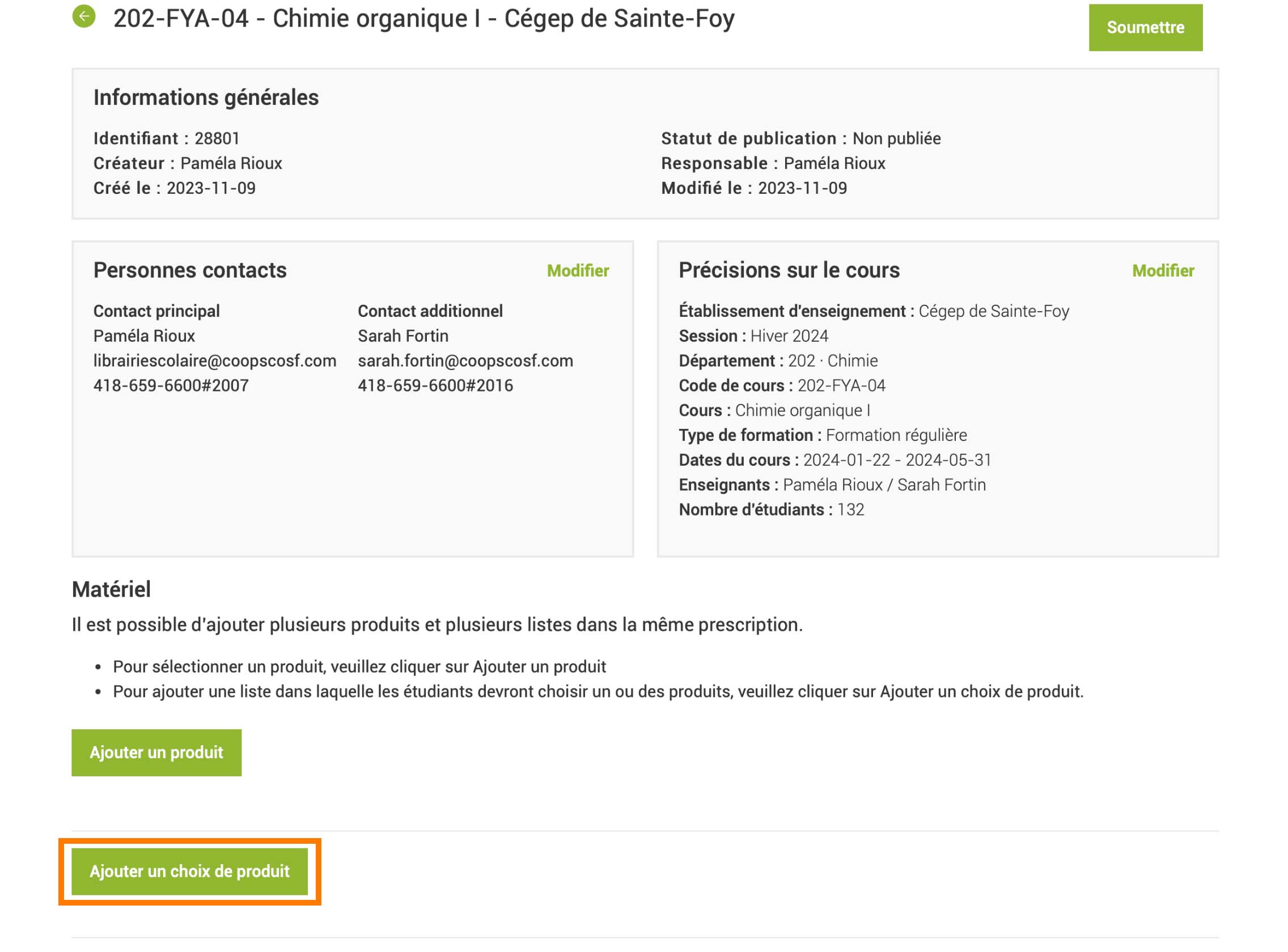Click the 202-FYA-04 page title
The image size is (1288, 952).
point(423,19)
